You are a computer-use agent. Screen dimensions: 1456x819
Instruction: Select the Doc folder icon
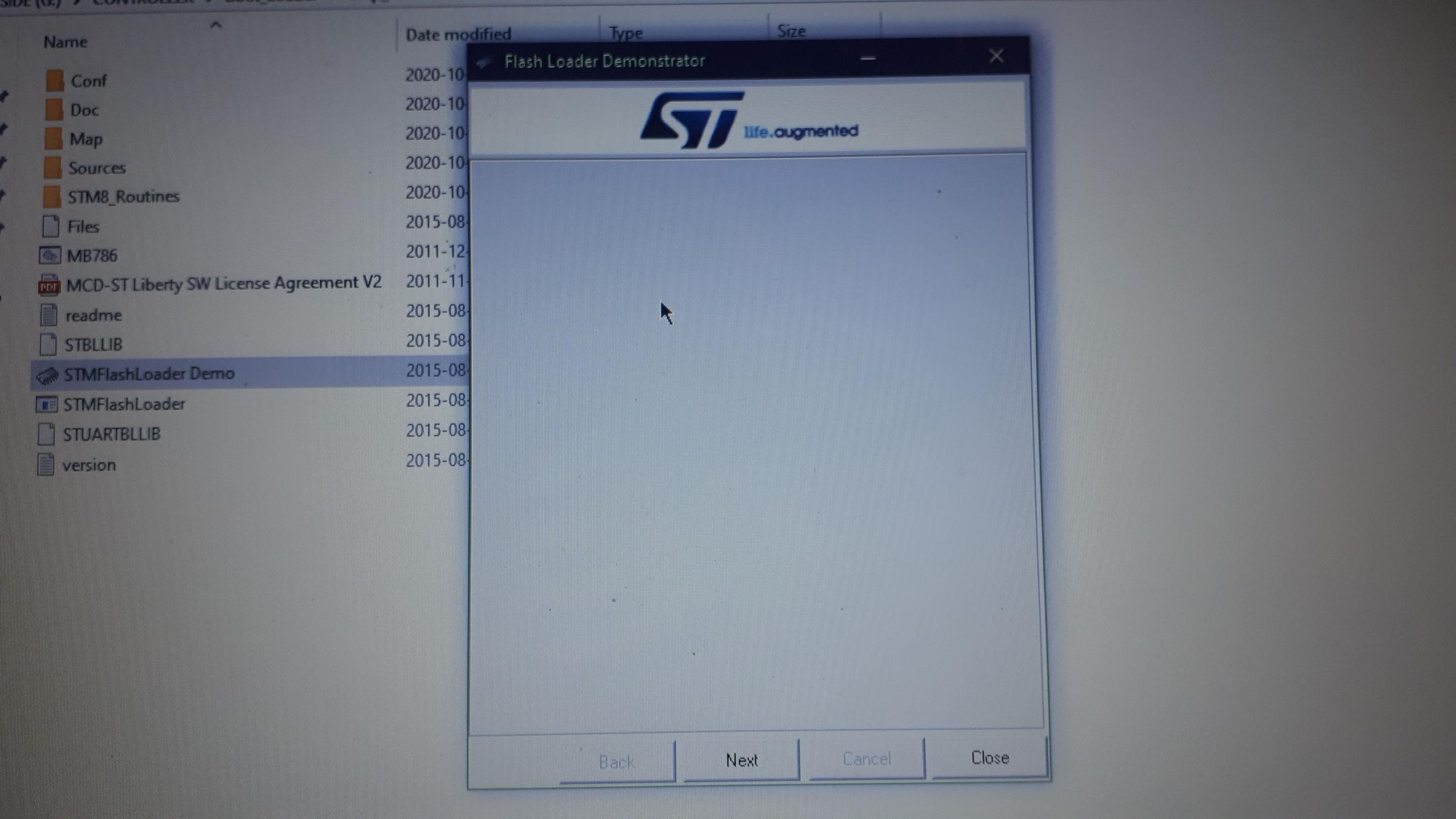coord(54,110)
